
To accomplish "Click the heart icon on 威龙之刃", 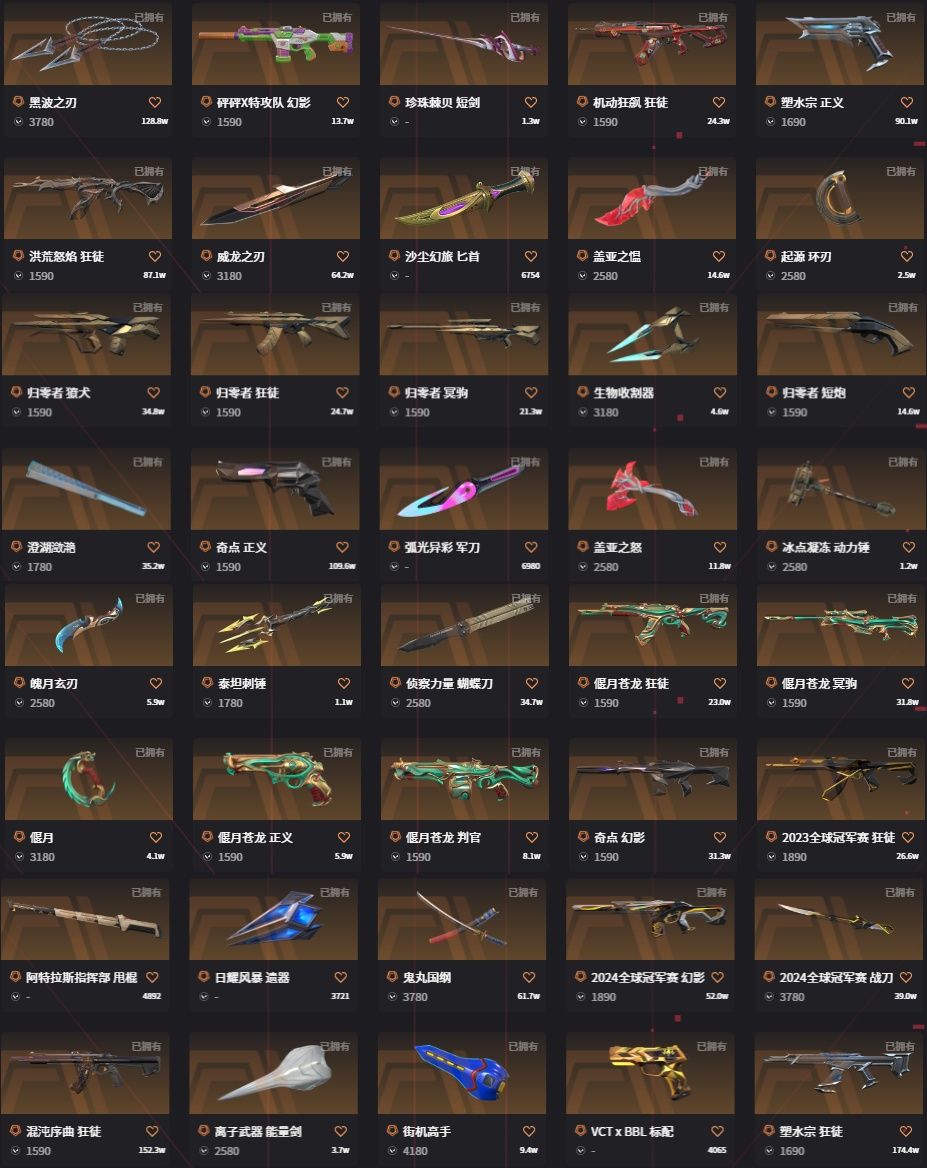I will tap(343, 256).
